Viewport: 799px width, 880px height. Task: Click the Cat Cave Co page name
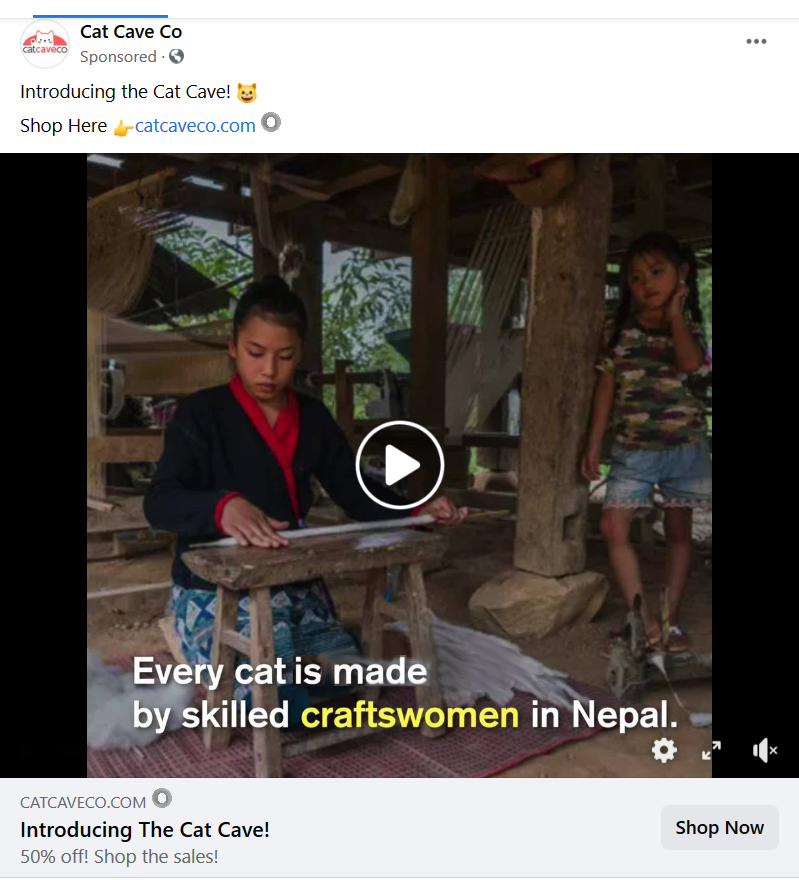(131, 32)
